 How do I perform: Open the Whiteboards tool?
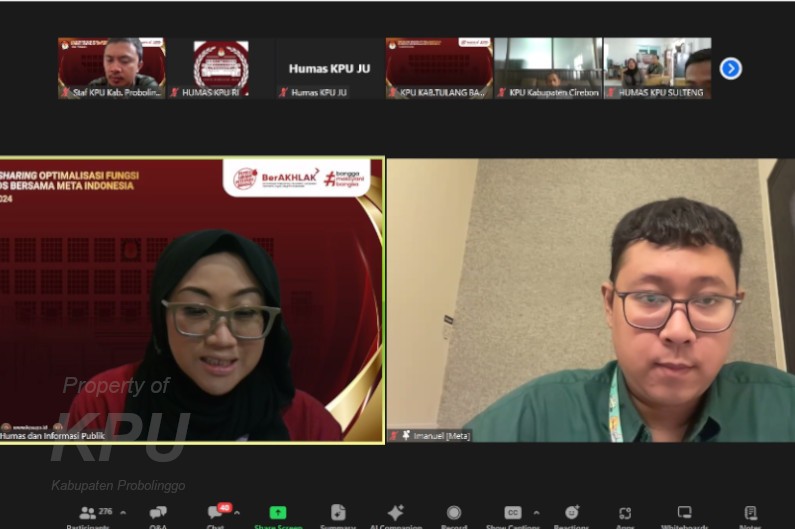(684, 513)
